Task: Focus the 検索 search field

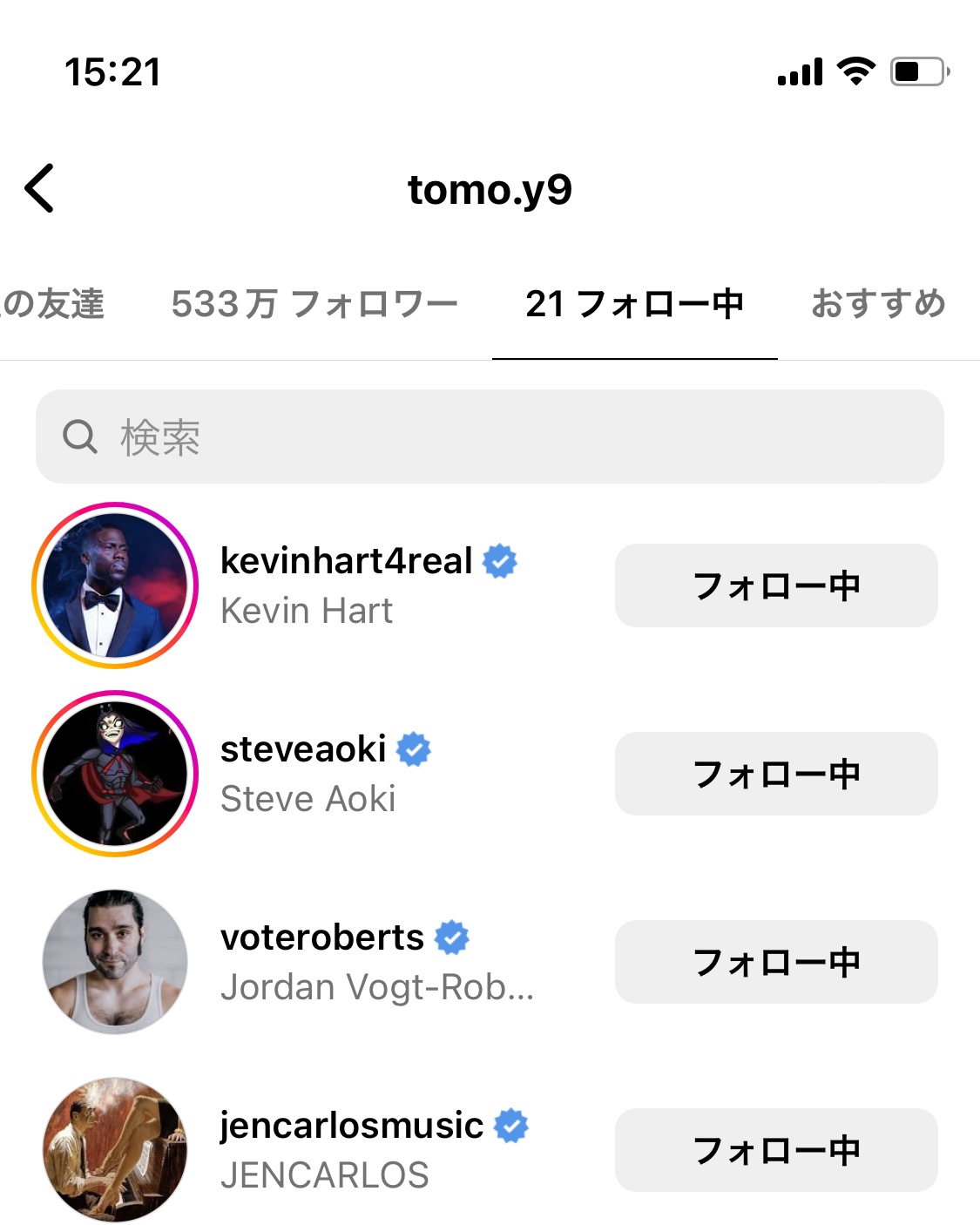Action: pyautogui.click(x=490, y=437)
